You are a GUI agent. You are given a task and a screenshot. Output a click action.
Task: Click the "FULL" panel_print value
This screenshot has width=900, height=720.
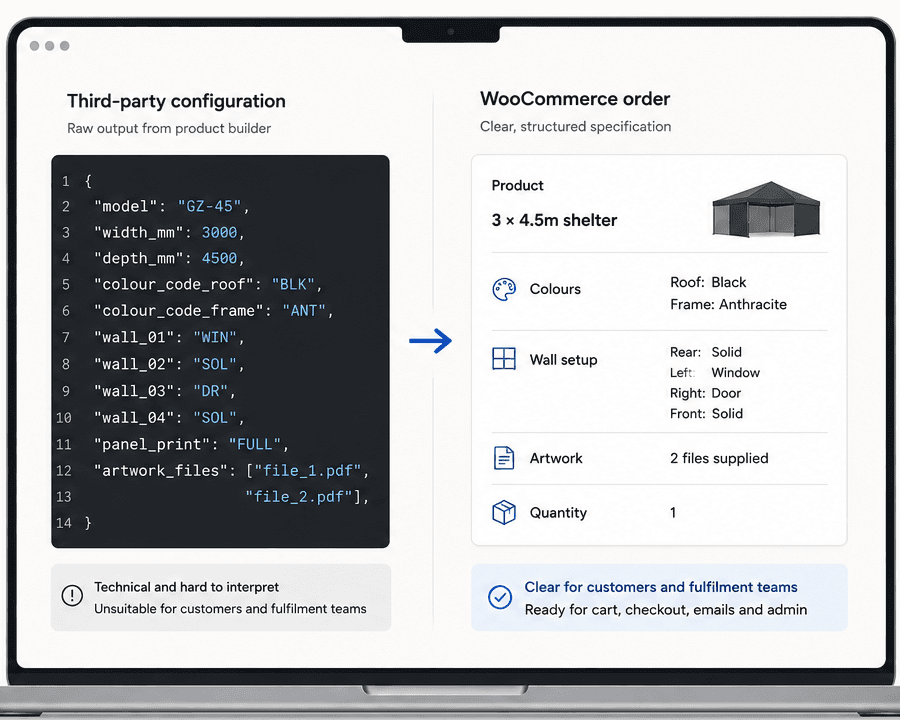coord(254,444)
